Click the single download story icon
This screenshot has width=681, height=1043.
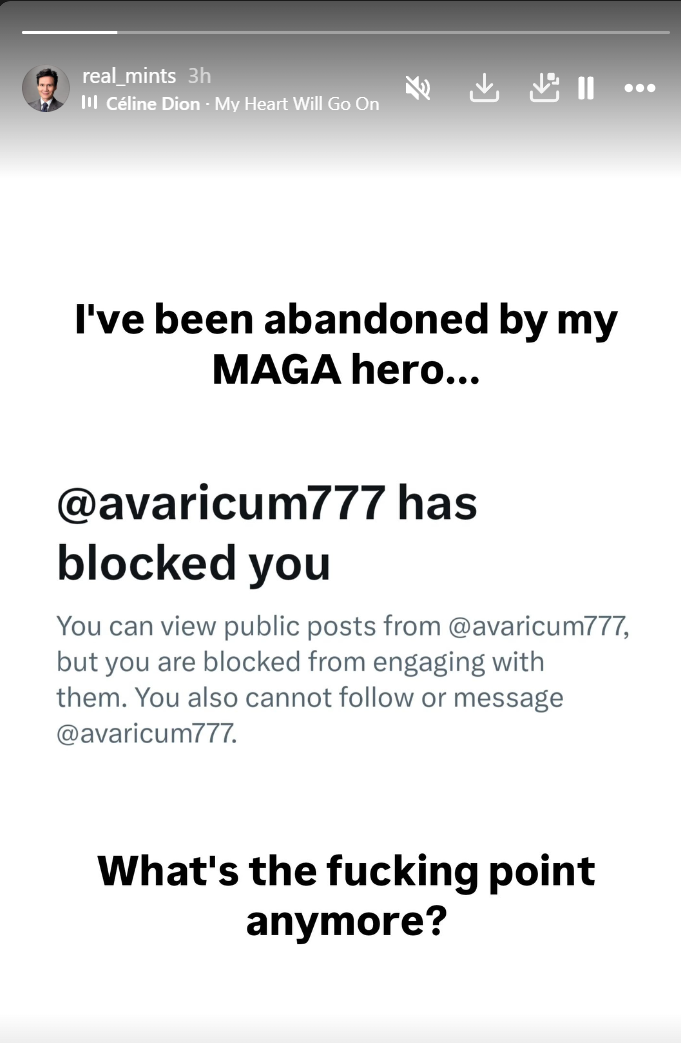pos(484,88)
